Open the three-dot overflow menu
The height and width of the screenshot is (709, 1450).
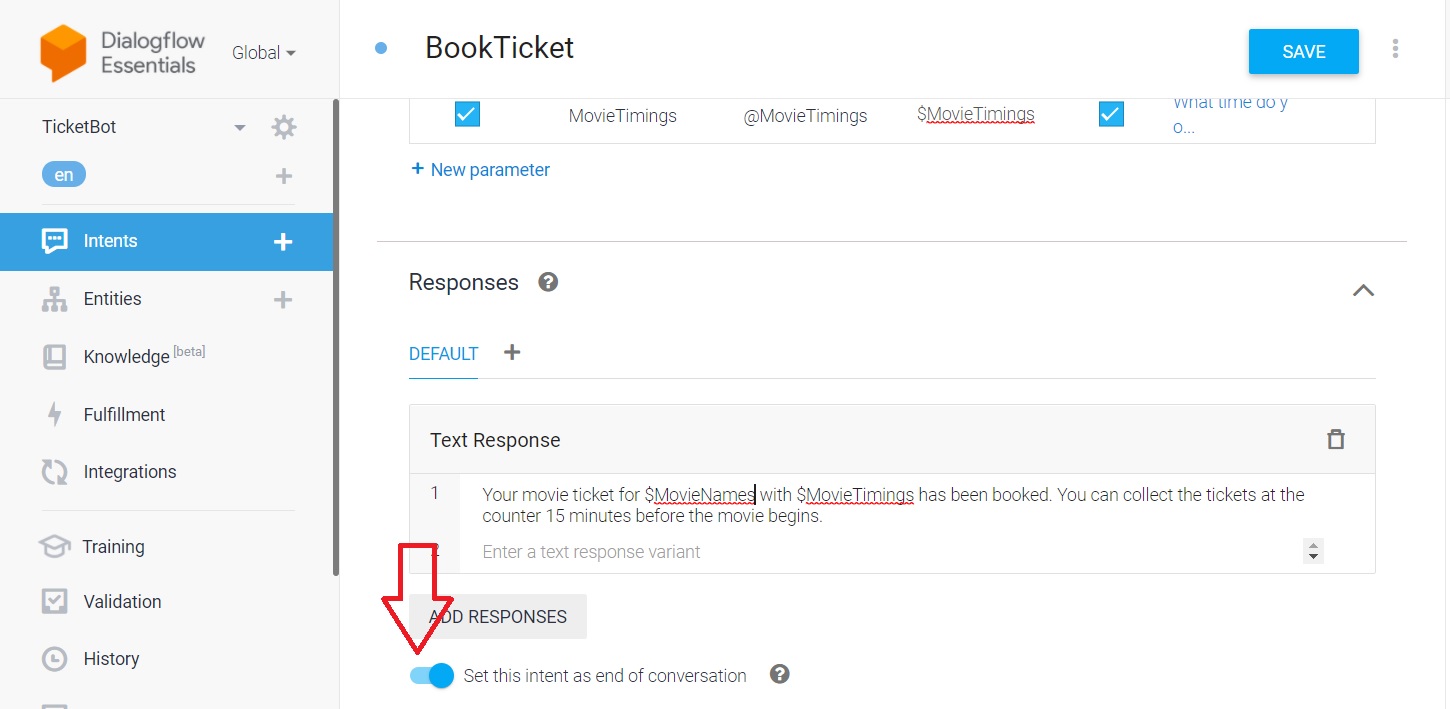coord(1395,47)
